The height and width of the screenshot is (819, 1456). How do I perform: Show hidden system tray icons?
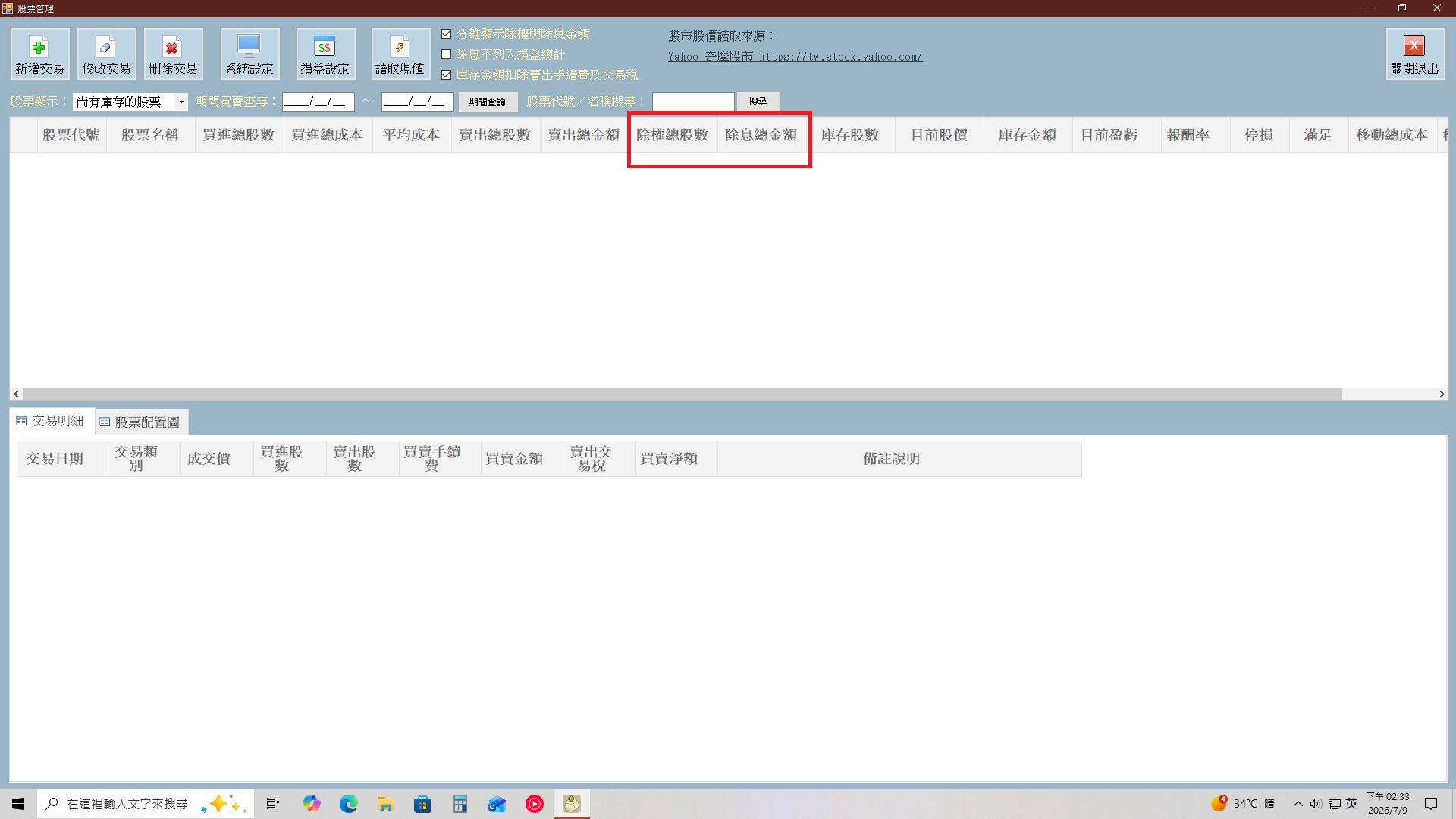pyautogui.click(x=1298, y=804)
